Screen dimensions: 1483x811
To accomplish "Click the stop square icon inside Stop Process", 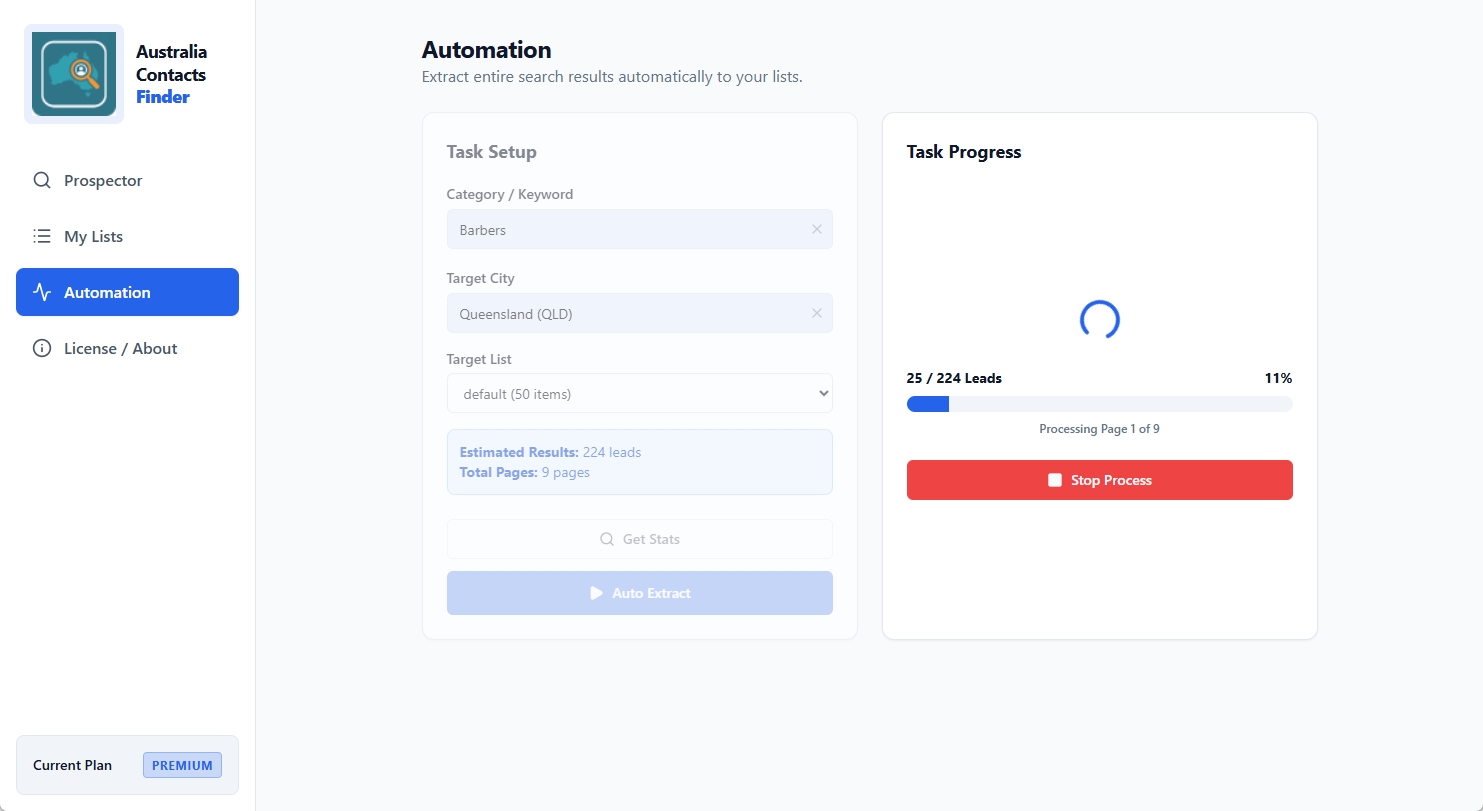I will (1054, 479).
